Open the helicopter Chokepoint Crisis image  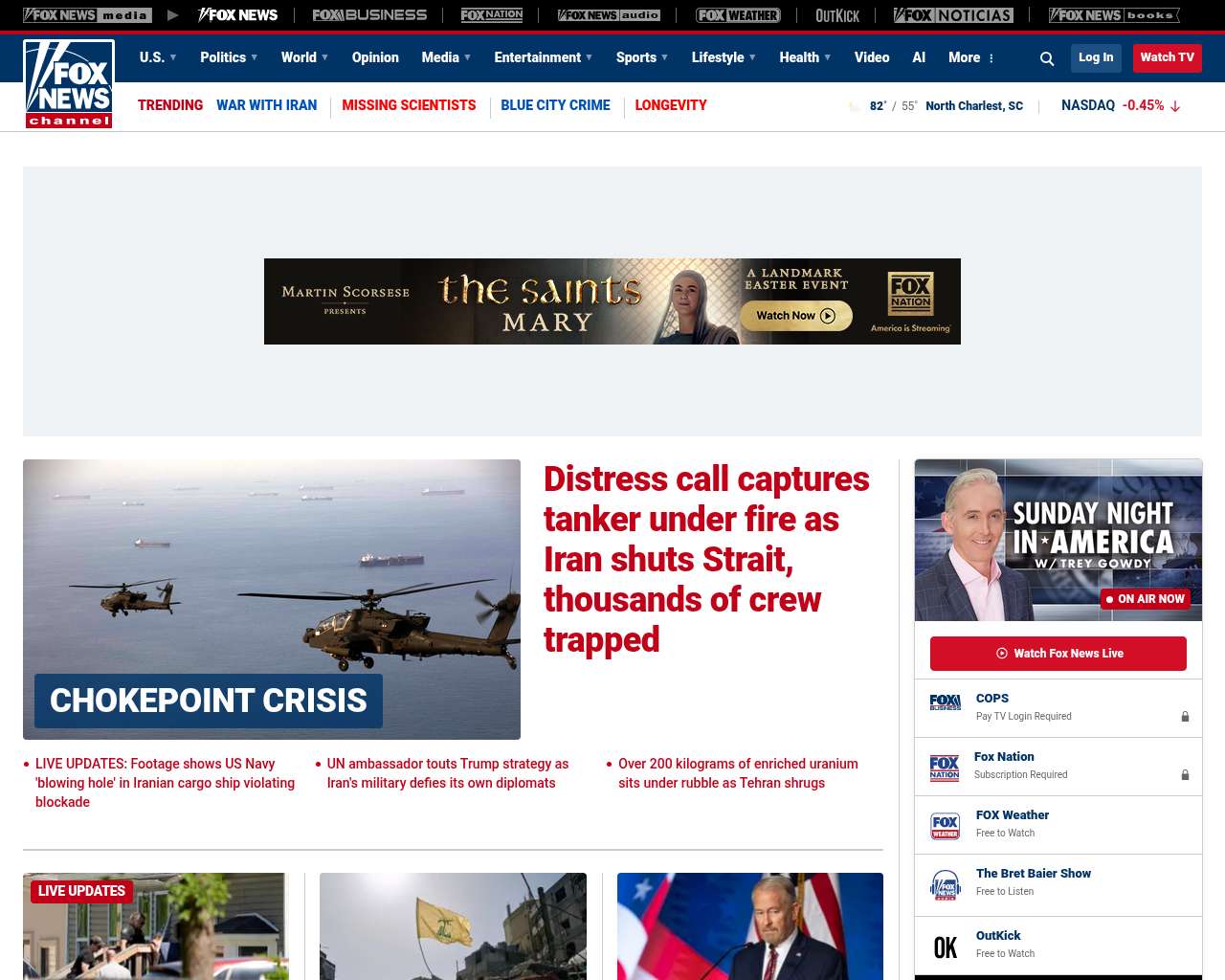tap(272, 599)
